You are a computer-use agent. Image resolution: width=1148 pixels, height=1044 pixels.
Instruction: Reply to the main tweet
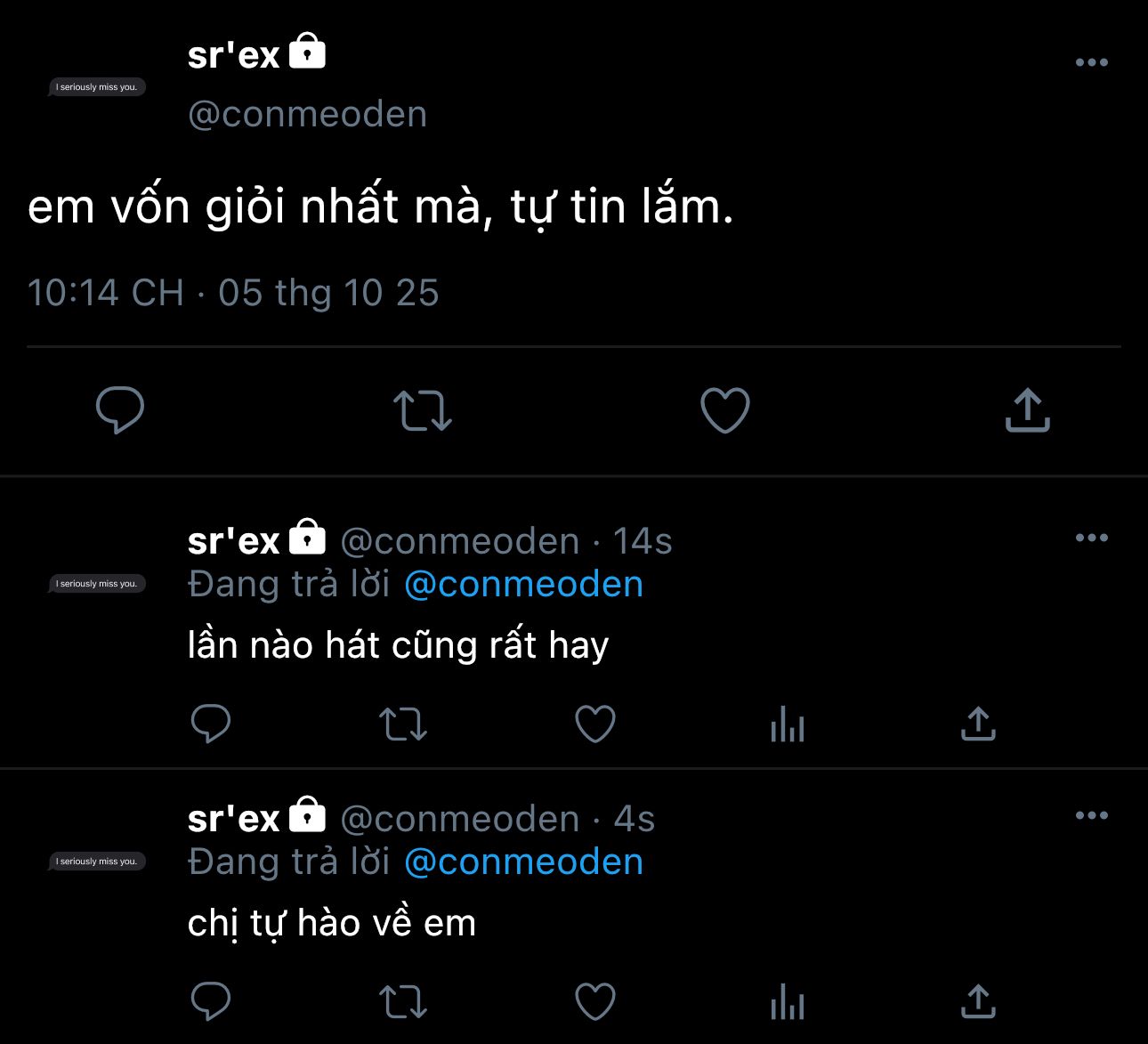click(x=120, y=410)
